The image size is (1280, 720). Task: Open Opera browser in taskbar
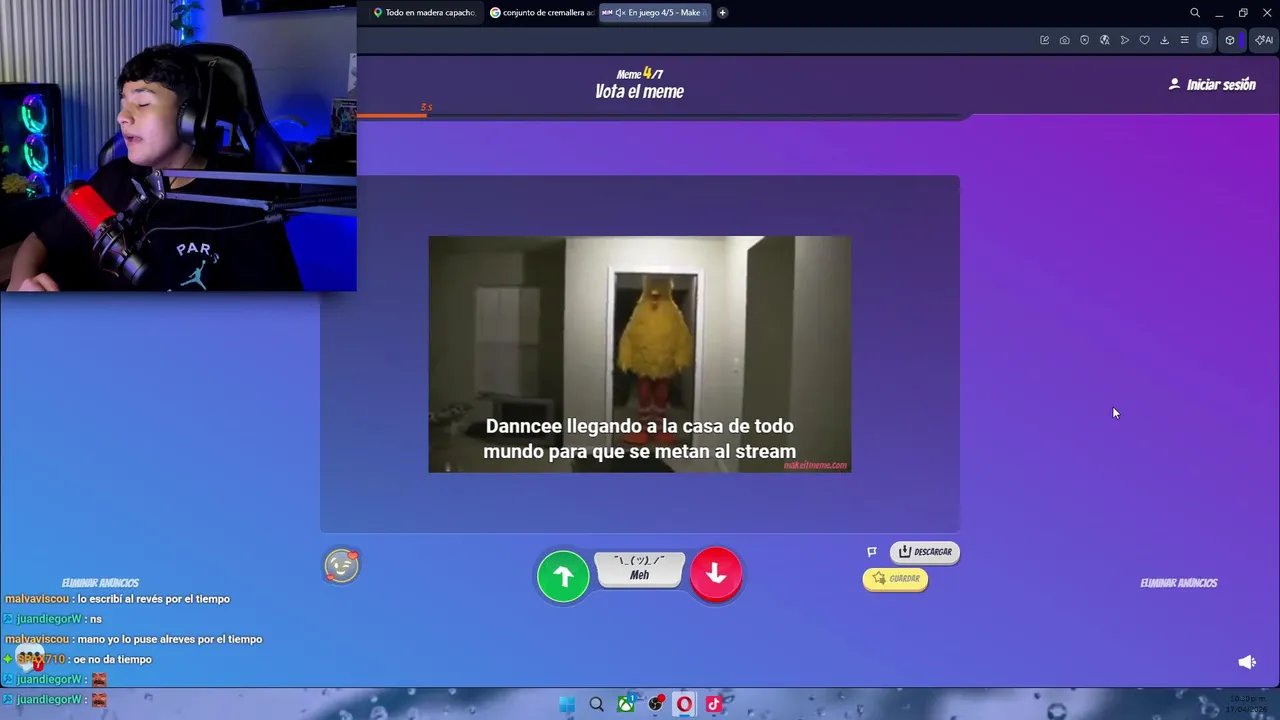684,704
